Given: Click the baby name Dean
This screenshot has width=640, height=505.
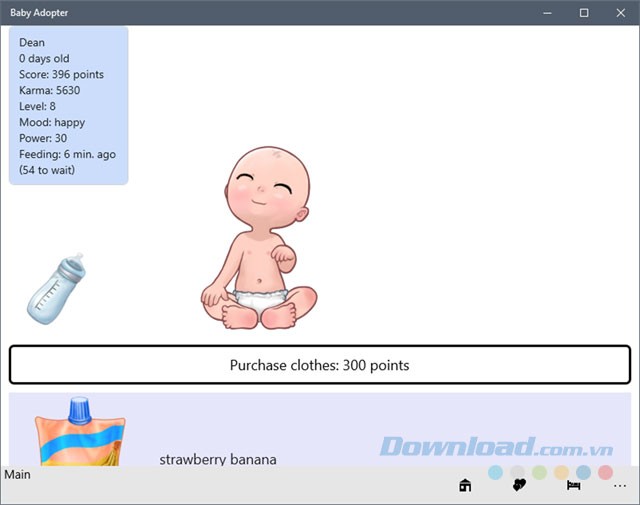Looking at the screenshot, I should [32, 42].
